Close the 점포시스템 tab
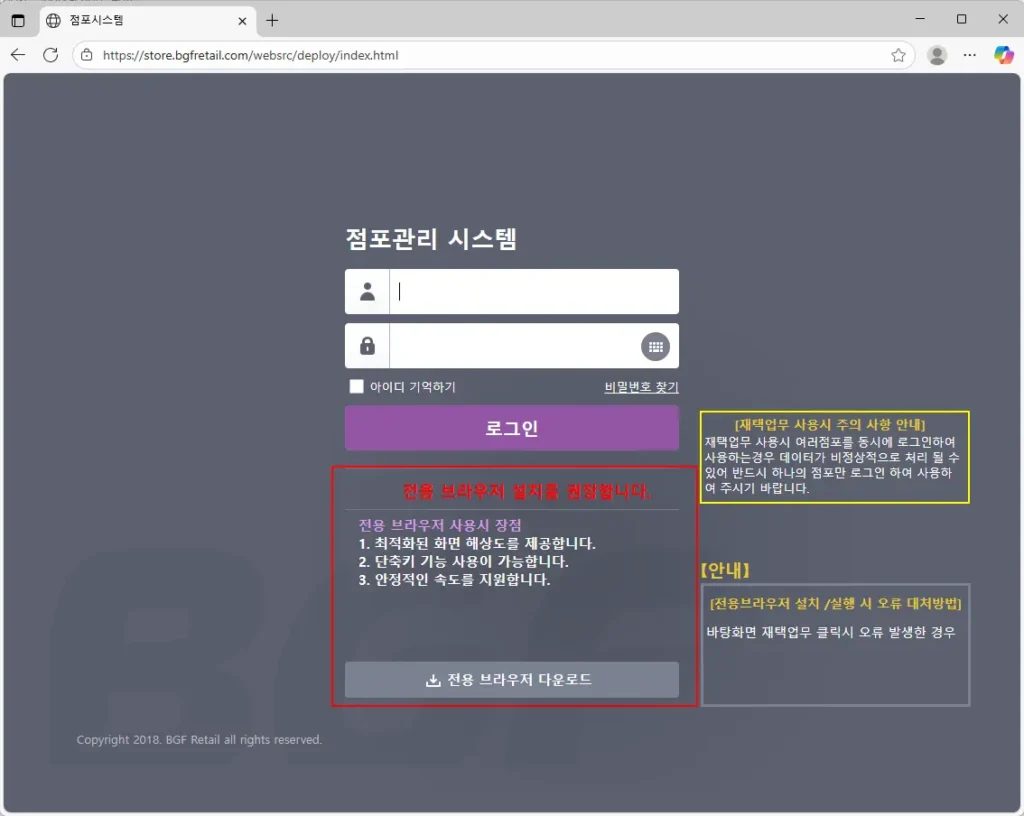The width and height of the screenshot is (1024, 816). [241, 20]
